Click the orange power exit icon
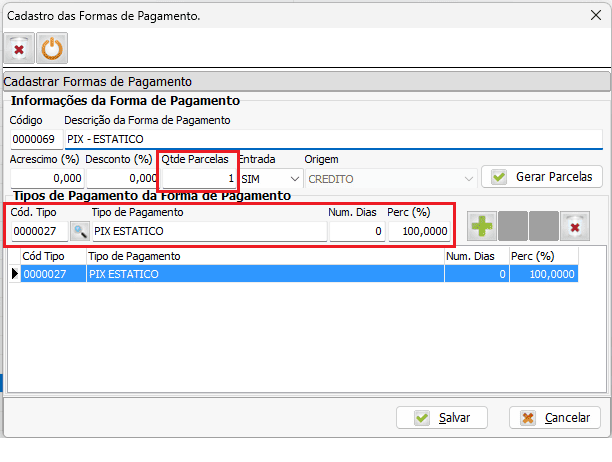612x462 pixels. click(x=52, y=48)
